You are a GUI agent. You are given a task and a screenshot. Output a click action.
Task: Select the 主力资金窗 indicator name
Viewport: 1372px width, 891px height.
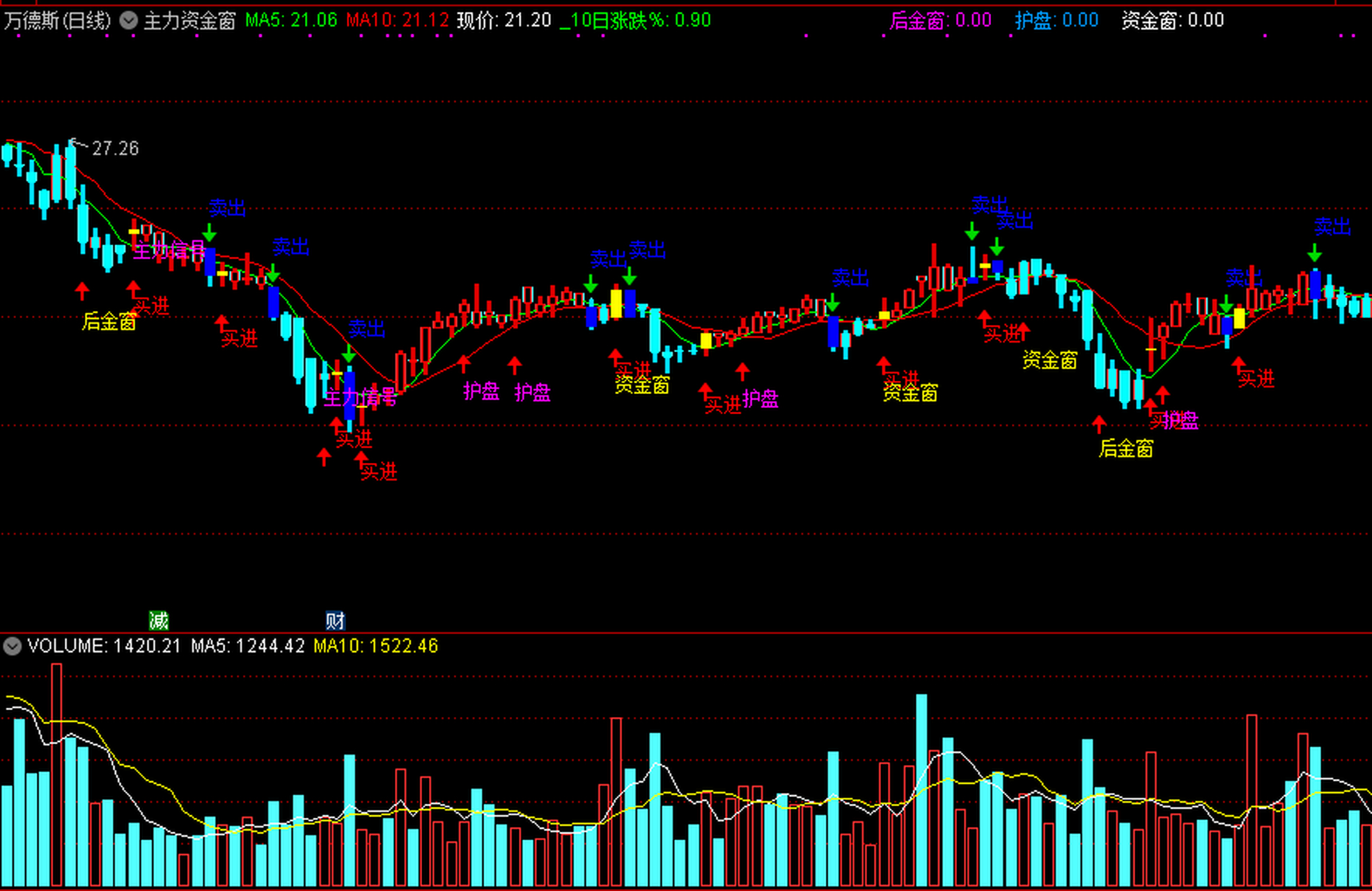click(x=189, y=20)
